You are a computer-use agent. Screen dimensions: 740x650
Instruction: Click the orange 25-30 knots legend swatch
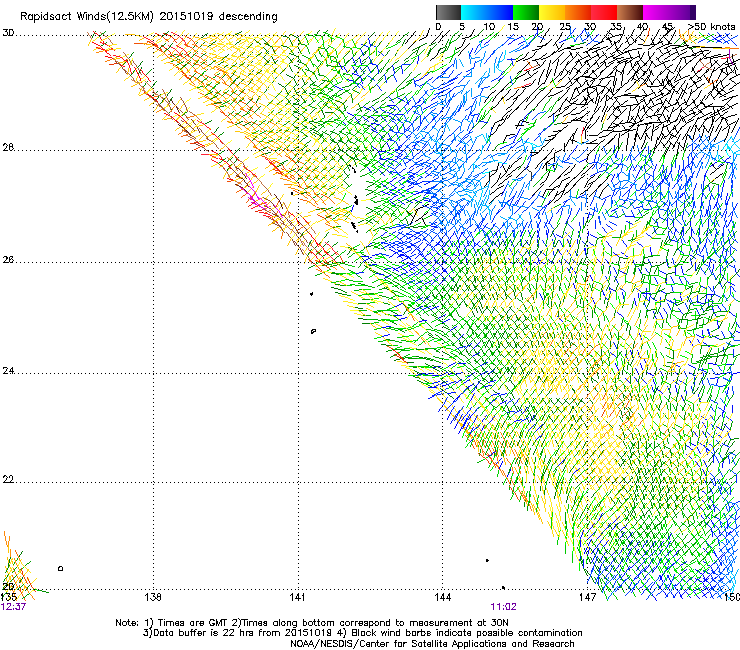click(x=578, y=12)
